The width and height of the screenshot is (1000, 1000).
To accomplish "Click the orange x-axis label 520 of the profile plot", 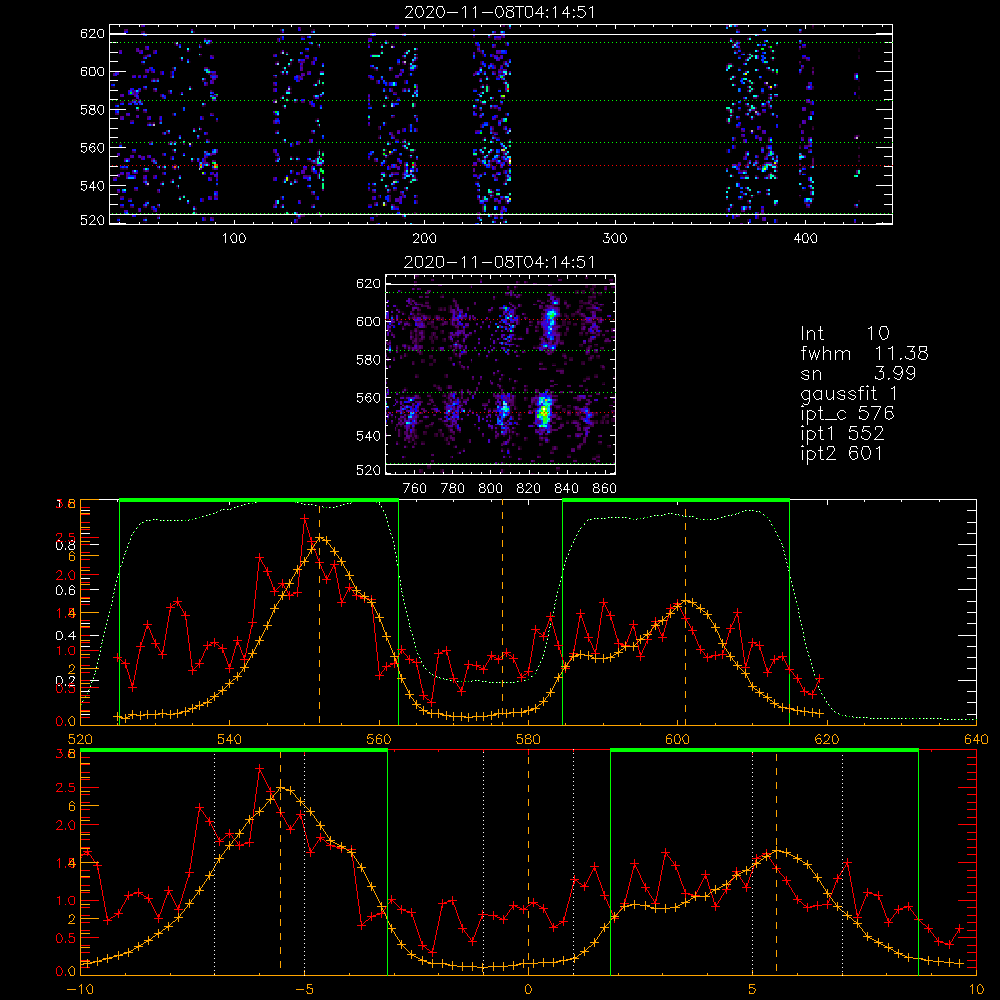I will tap(80, 740).
